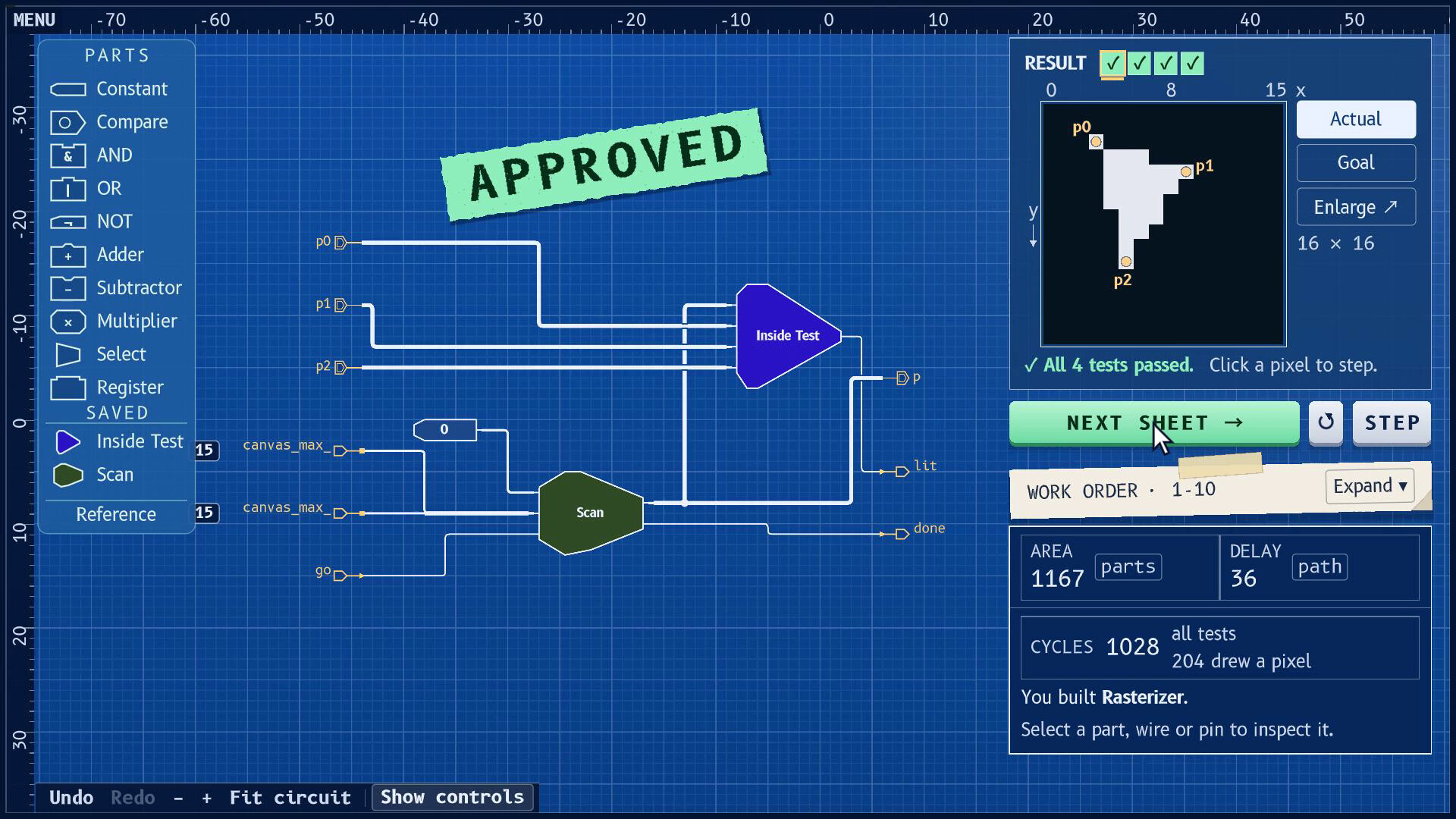Click the Scan block on the canvas
1456x819 pixels.
coord(591,513)
